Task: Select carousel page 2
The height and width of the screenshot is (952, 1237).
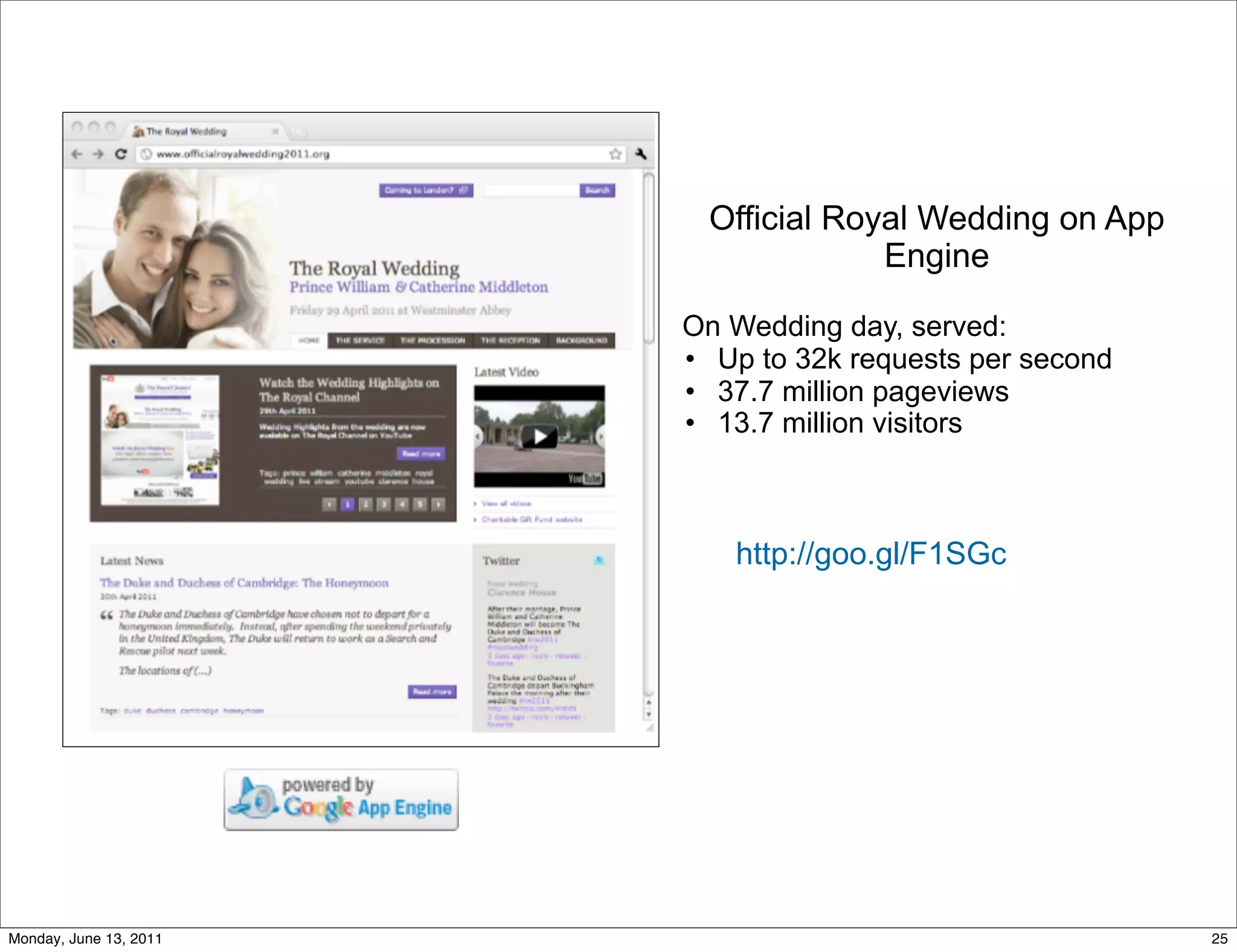Action: pyautogui.click(x=365, y=504)
